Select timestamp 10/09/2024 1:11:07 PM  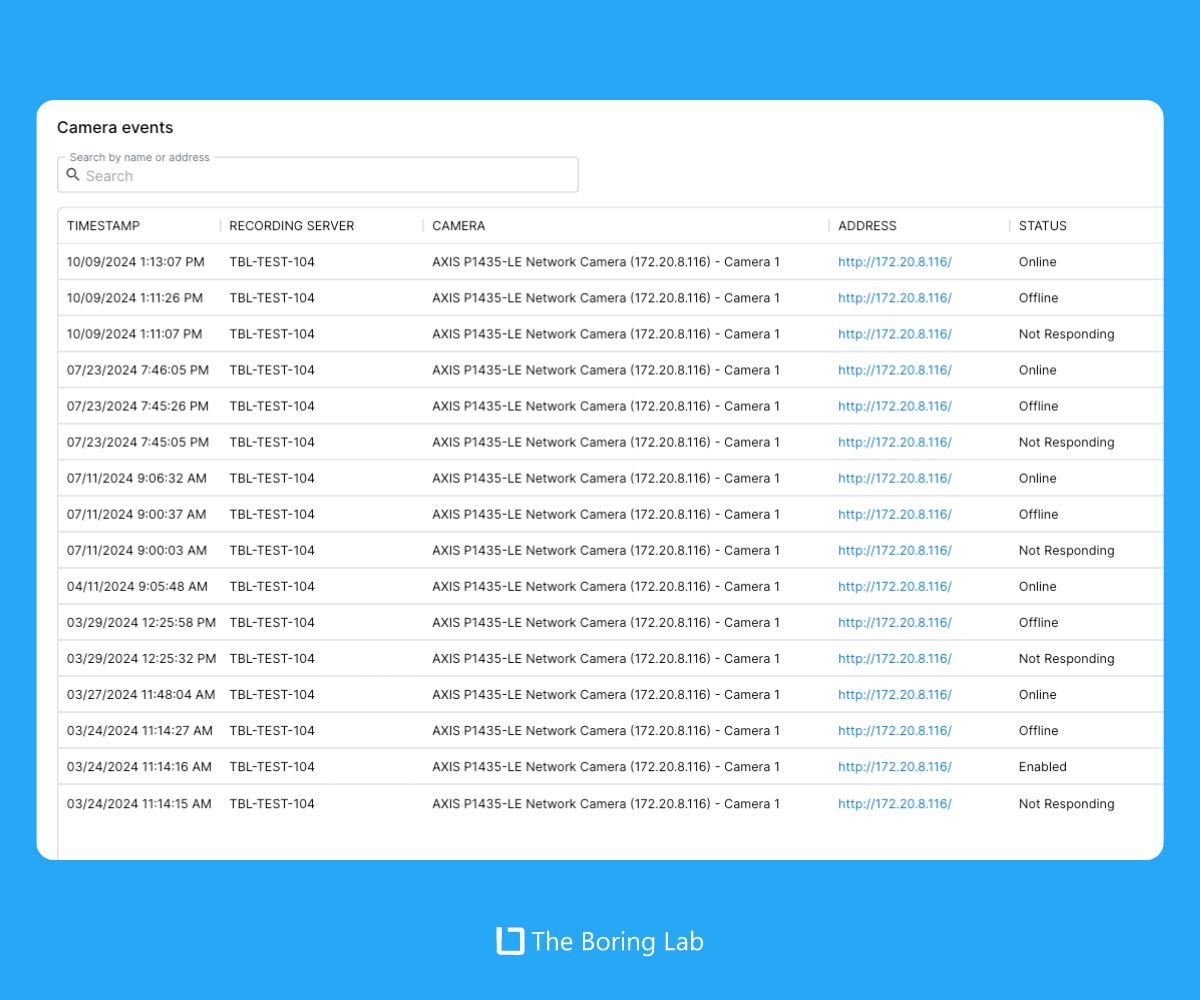pos(135,334)
